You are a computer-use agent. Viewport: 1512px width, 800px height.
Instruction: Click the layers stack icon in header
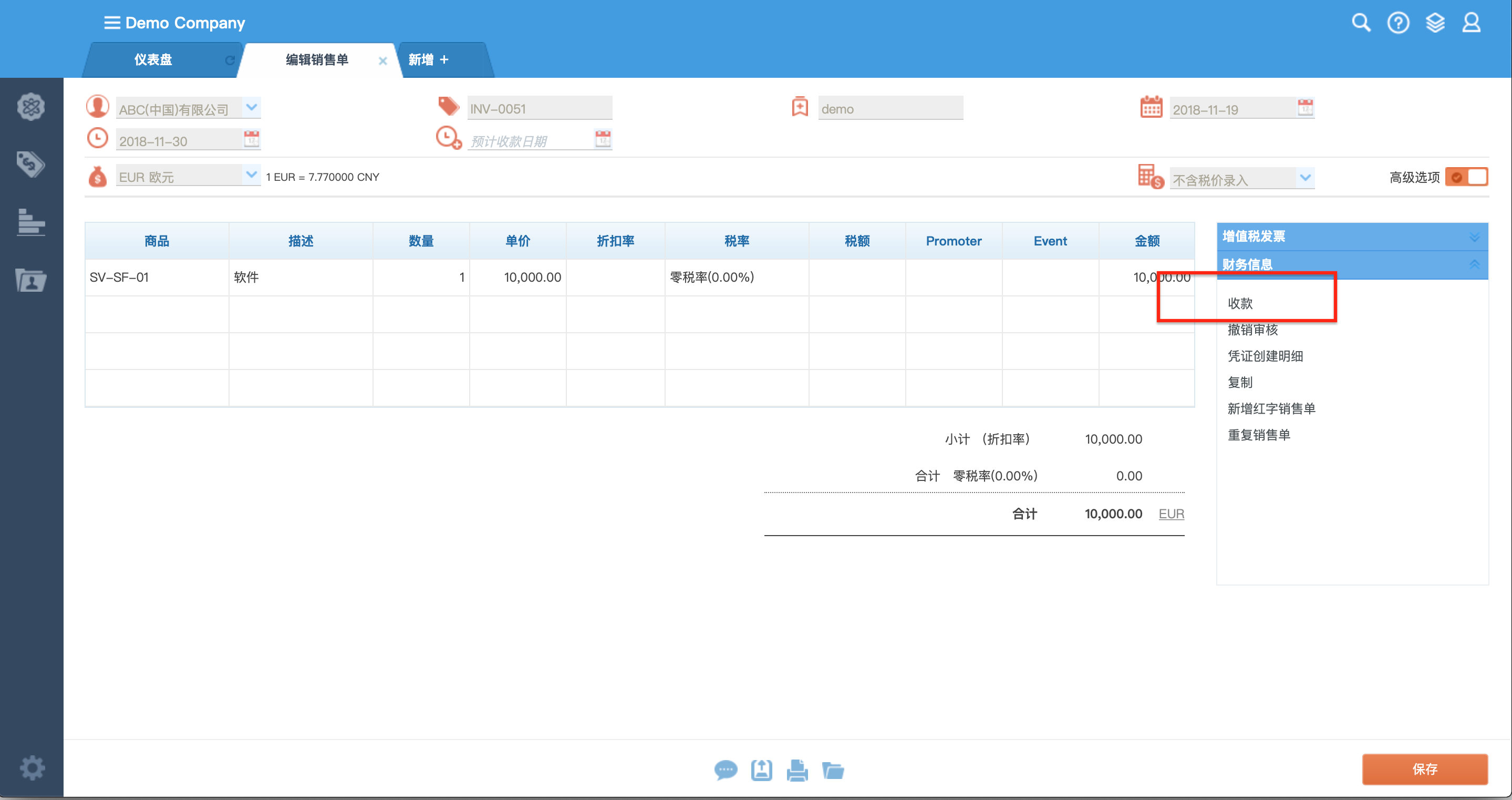point(1435,23)
